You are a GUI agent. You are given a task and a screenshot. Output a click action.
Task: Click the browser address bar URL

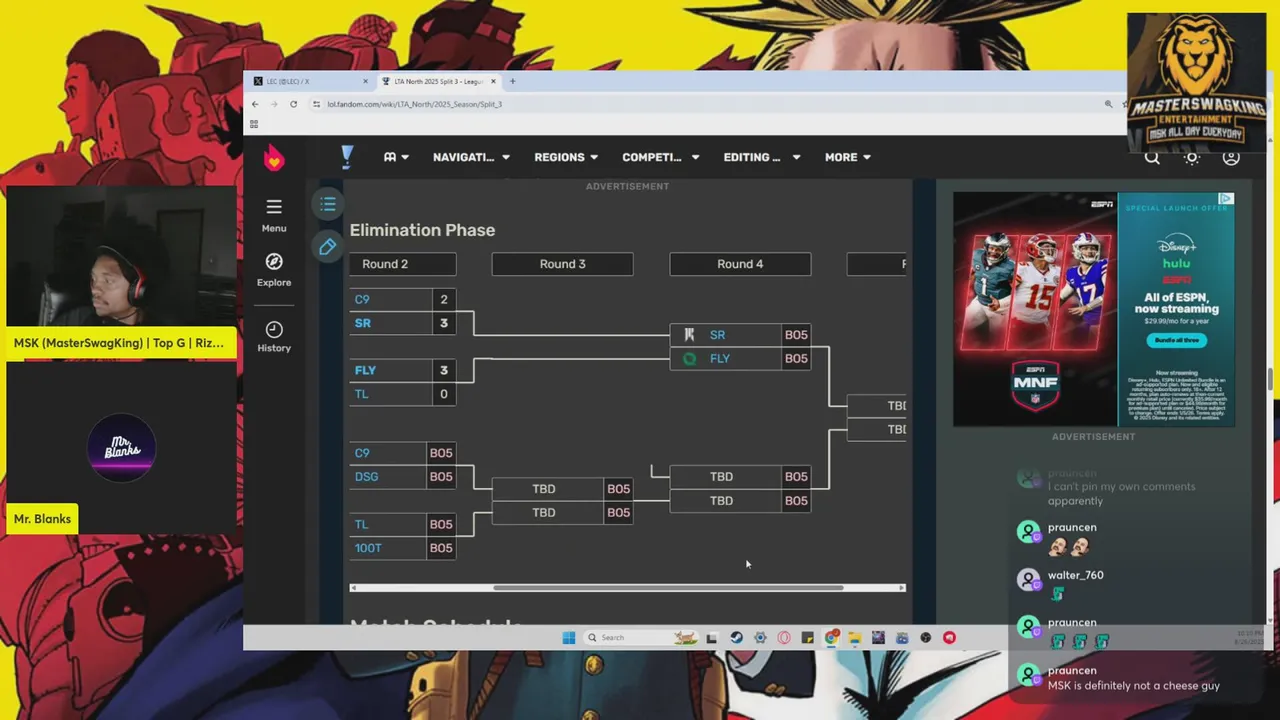click(415, 104)
